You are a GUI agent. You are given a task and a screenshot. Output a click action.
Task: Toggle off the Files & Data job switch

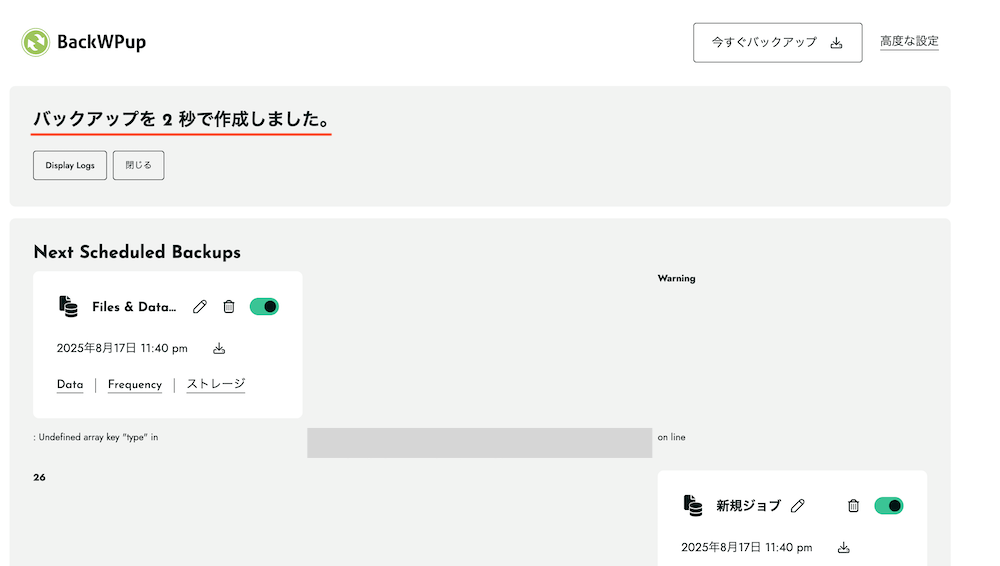pyautogui.click(x=264, y=307)
